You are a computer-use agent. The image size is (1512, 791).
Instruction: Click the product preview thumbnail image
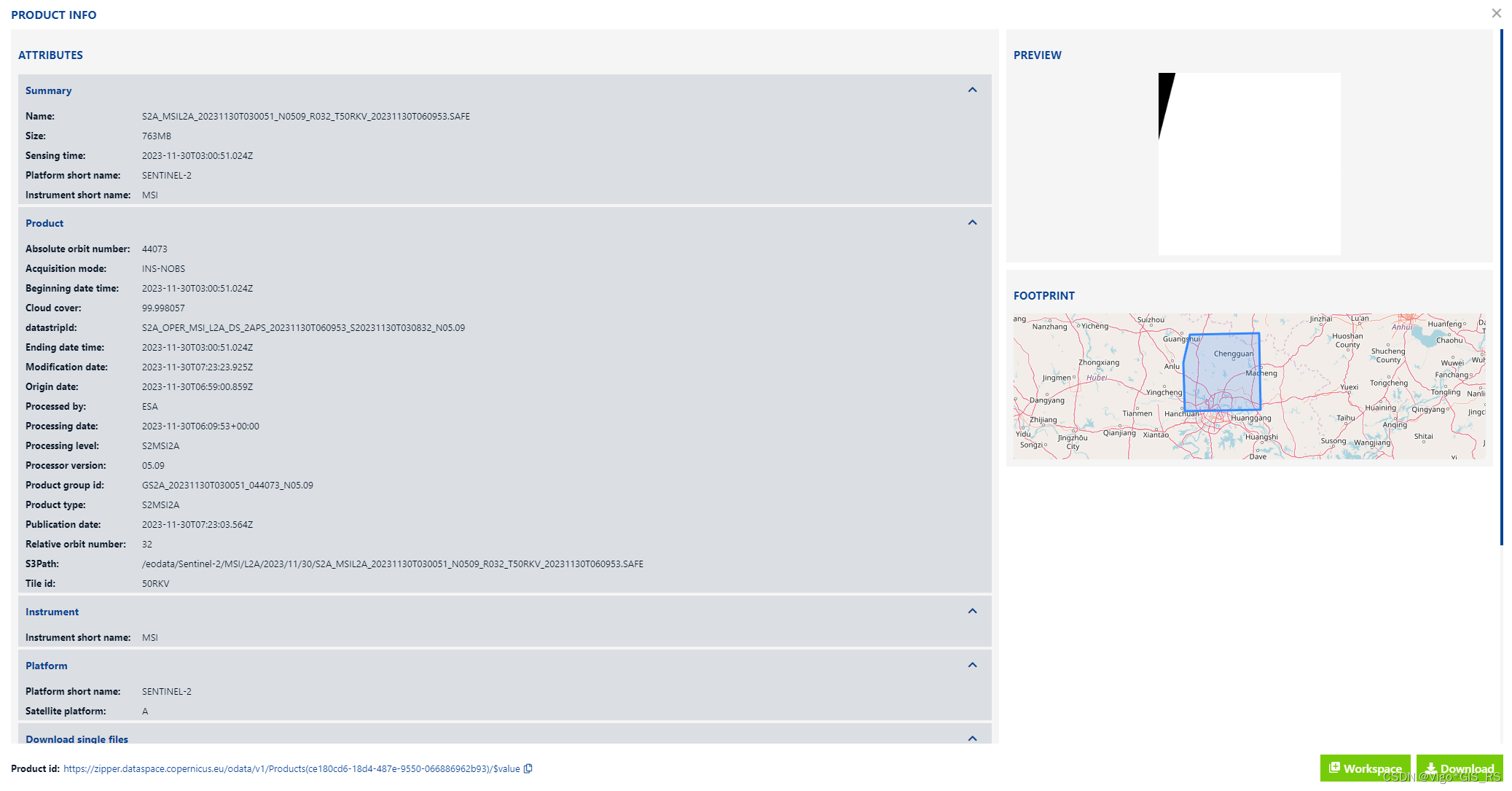(x=1249, y=164)
